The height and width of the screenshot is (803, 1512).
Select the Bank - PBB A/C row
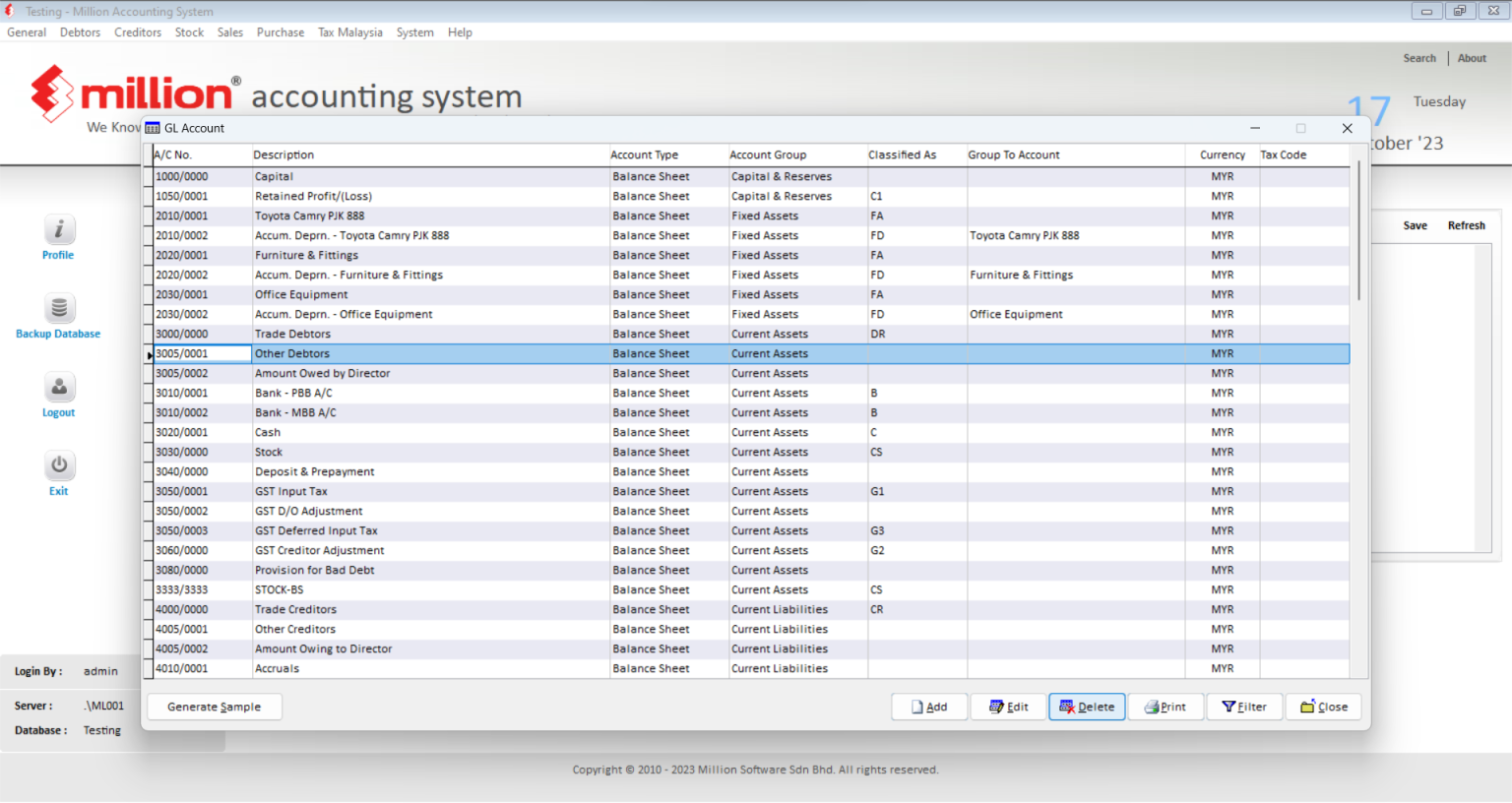pyautogui.click(x=751, y=393)
